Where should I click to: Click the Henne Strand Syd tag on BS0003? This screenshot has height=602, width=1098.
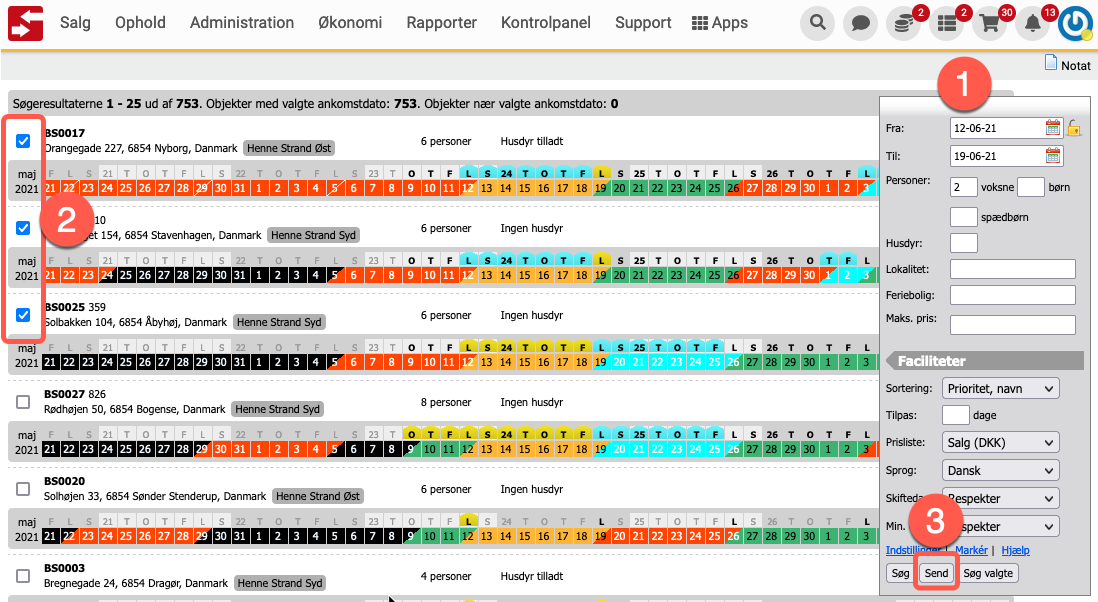[280, 583]
